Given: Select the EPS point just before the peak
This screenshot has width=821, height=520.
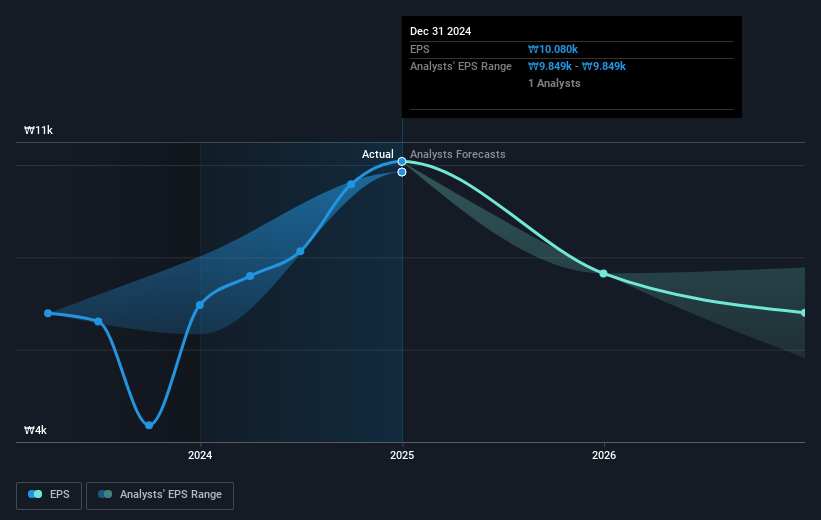Looking at the screenshot, I should pos(351,184).
